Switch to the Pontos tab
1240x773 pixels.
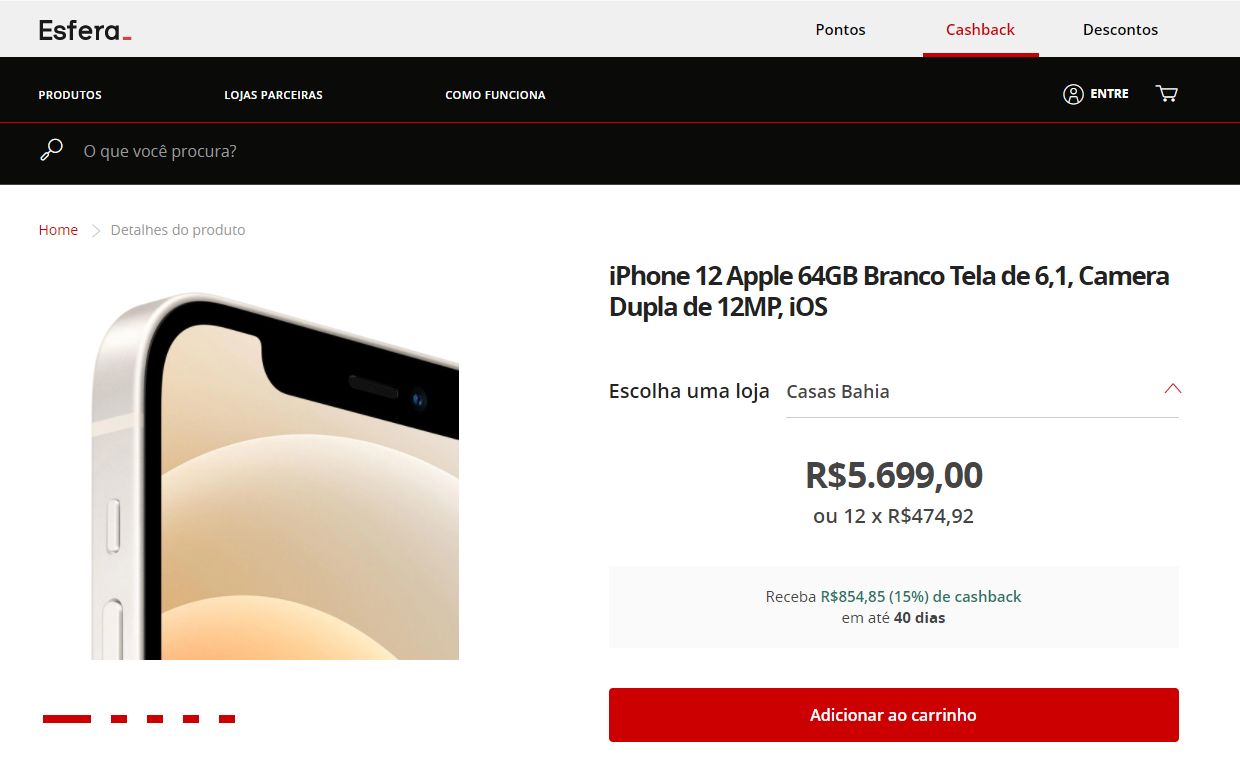point(840,29)
